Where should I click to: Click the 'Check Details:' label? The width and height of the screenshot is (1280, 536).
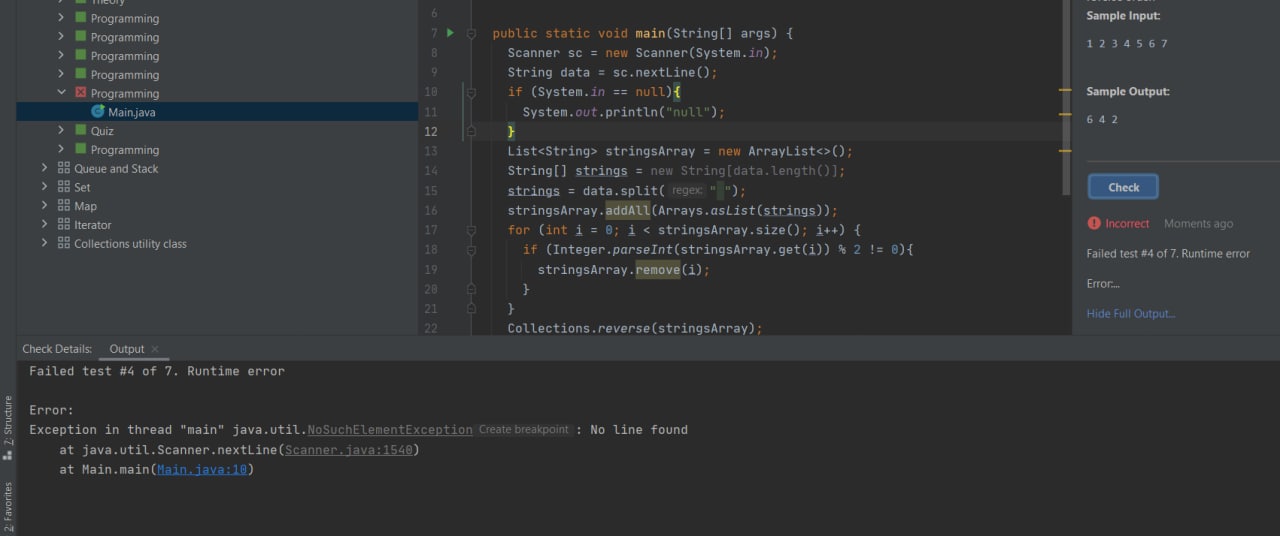(57, 349)
